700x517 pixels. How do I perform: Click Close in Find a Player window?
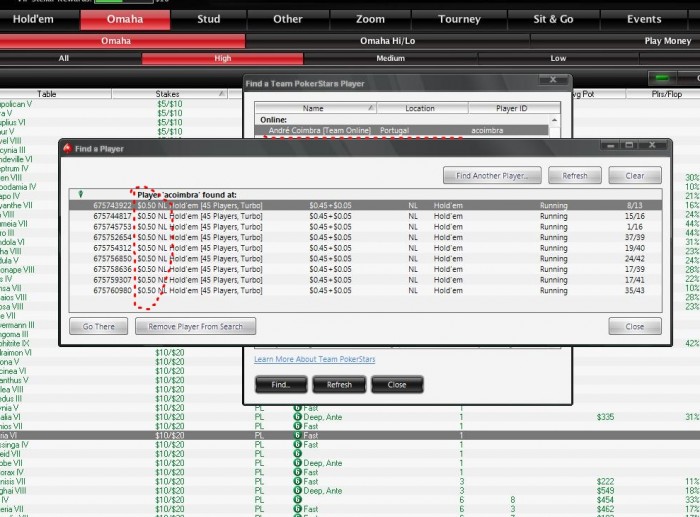[x=634, y=326]
